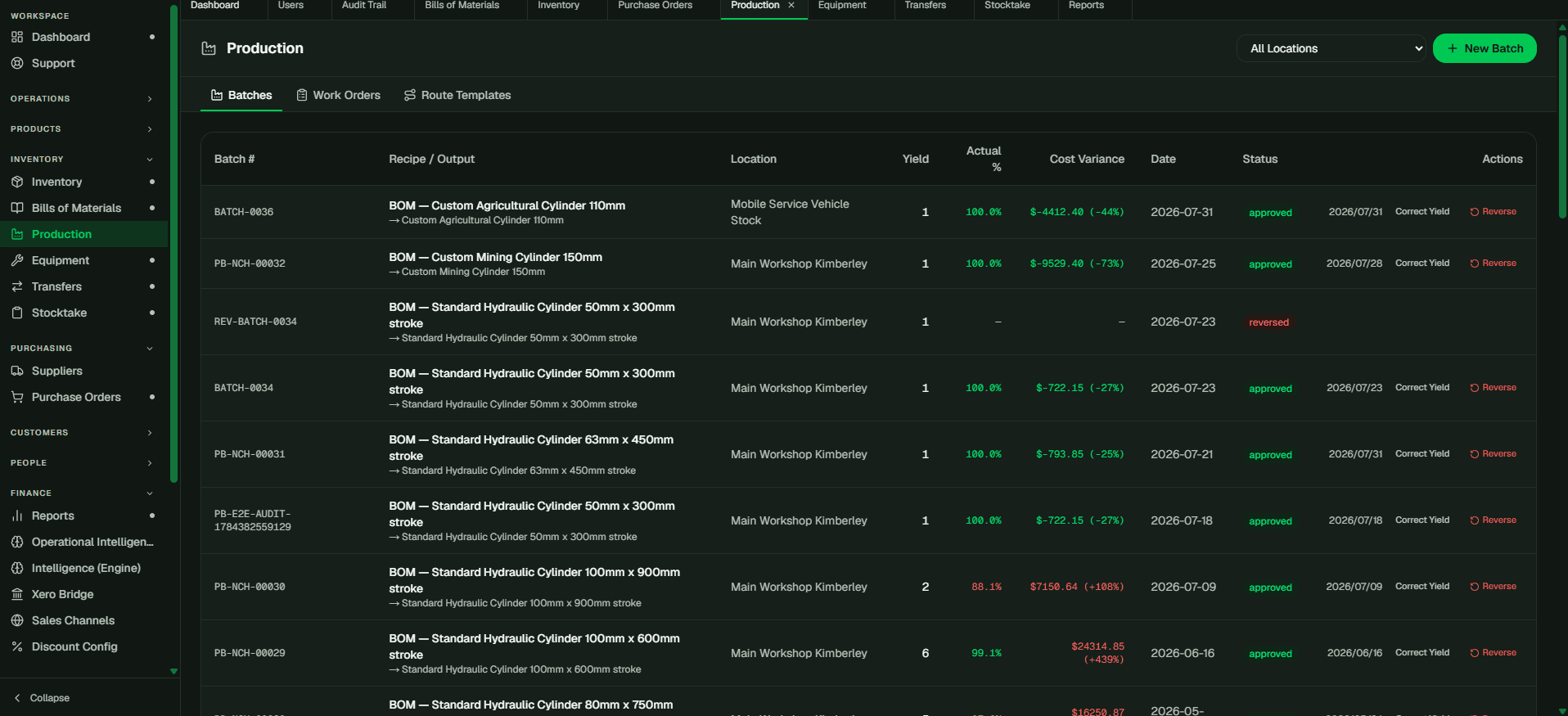Open the Reports top tab
Screen dimensions: 1568x716
pos(1086,6)
